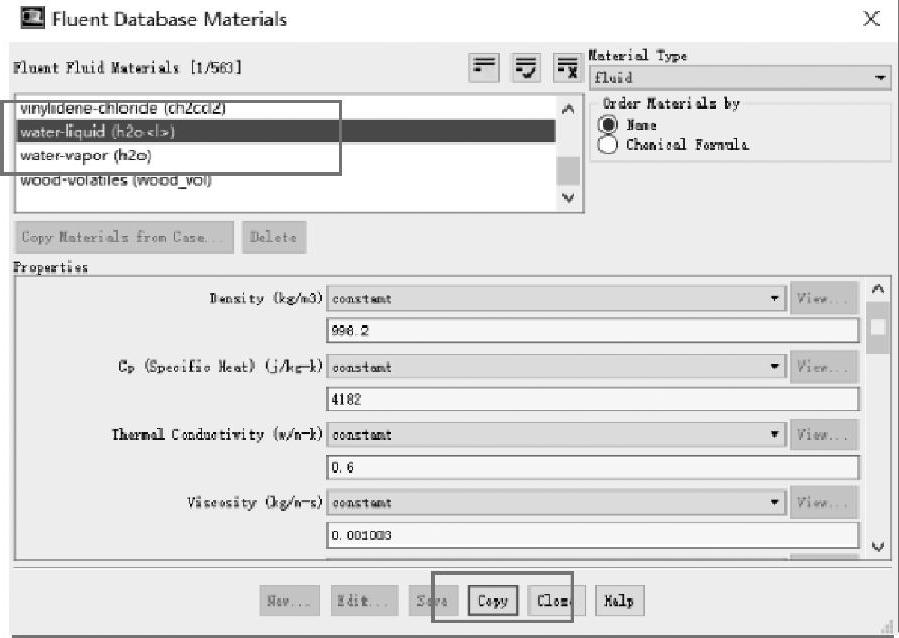Select Order Materials by Name
The width and height of the screenshot is (899, 638).
point(608,124)
